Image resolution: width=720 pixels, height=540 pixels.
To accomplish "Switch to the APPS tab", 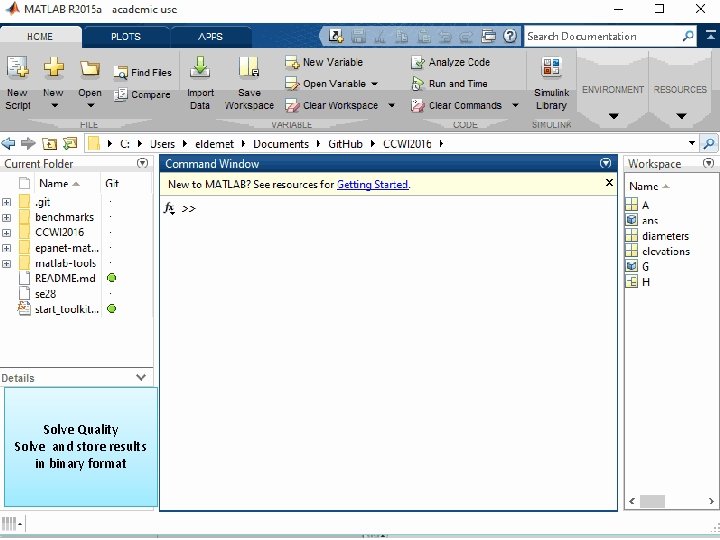I will point(210,37).
